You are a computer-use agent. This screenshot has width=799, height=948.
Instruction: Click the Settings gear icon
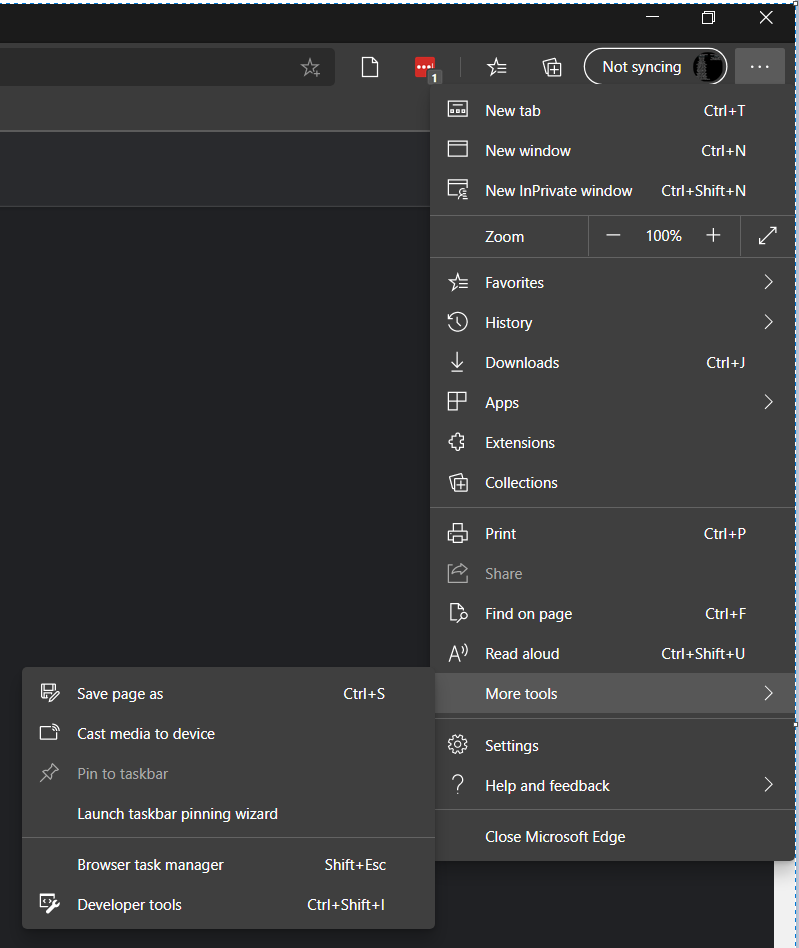(x=458, y=744)
